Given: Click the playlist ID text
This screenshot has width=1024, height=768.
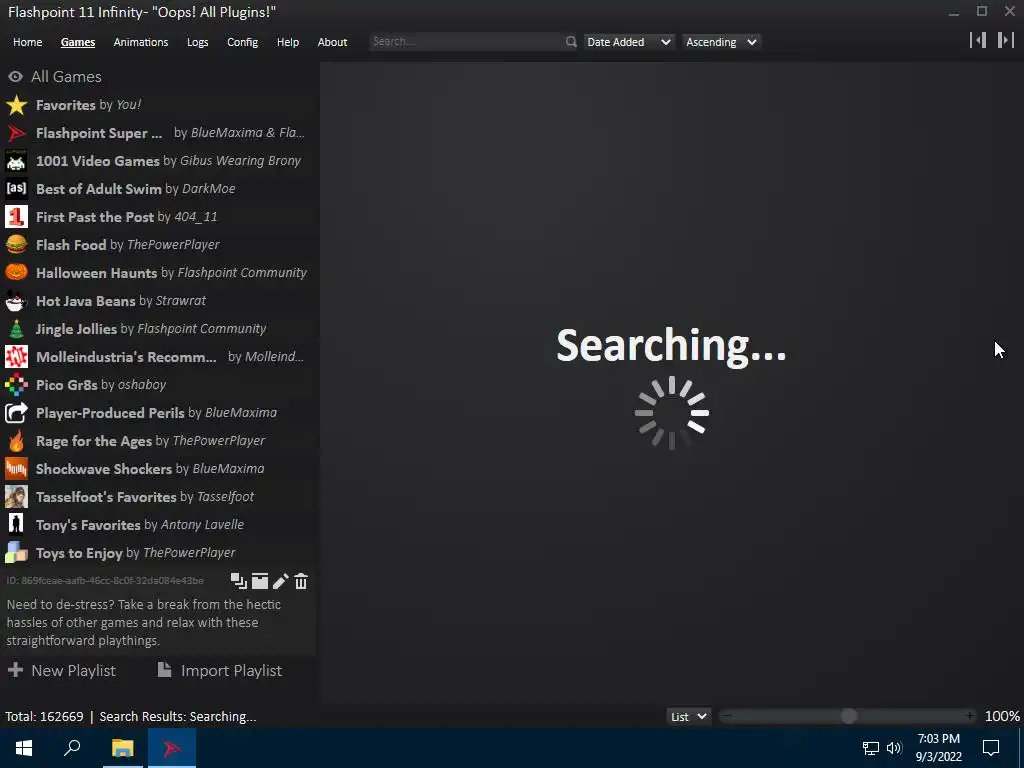Looking at the screenshot, I should pyautogui.click(x=105, y=581).
